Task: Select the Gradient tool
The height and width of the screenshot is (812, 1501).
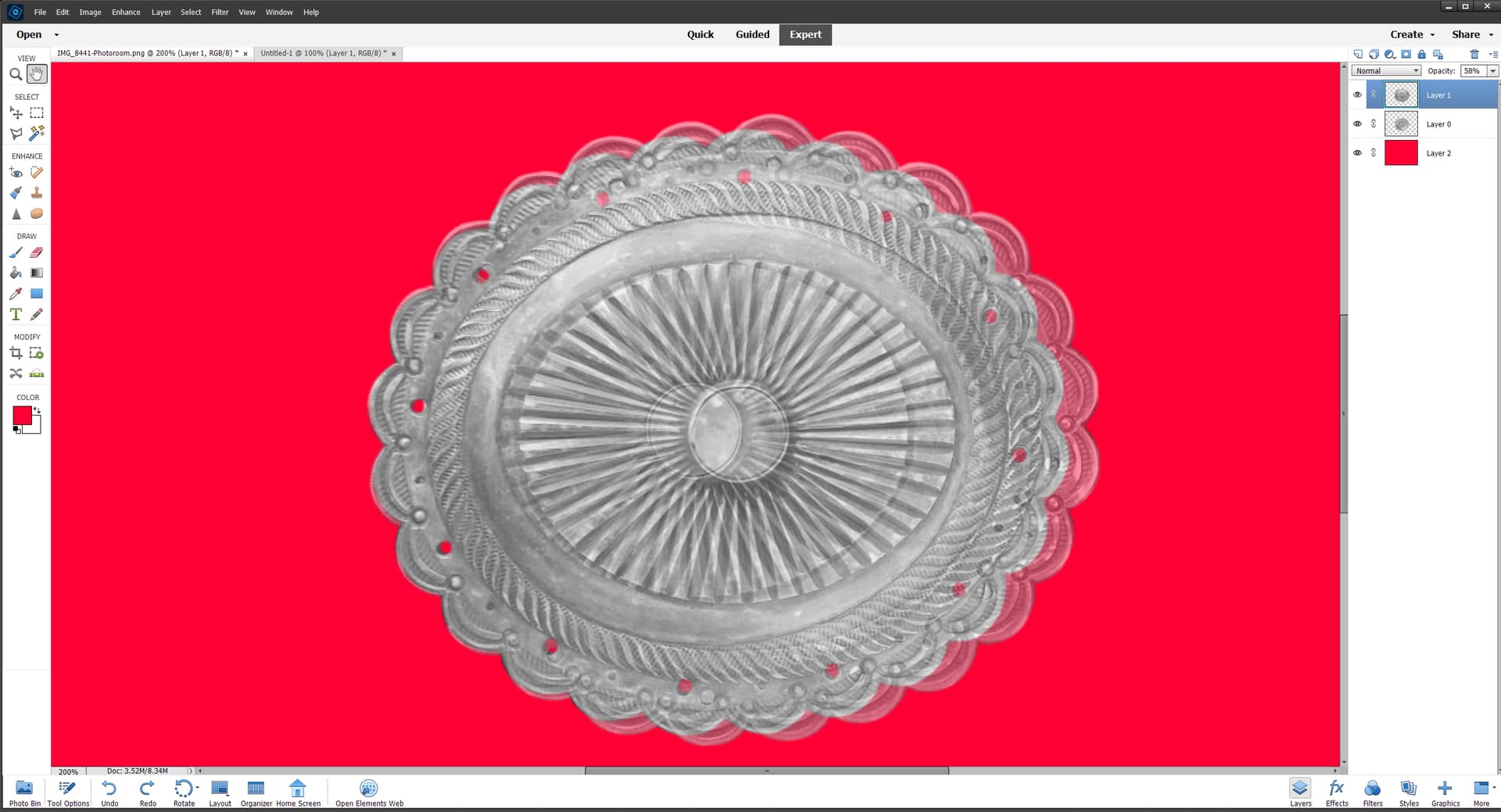Action: coord(37,273)
